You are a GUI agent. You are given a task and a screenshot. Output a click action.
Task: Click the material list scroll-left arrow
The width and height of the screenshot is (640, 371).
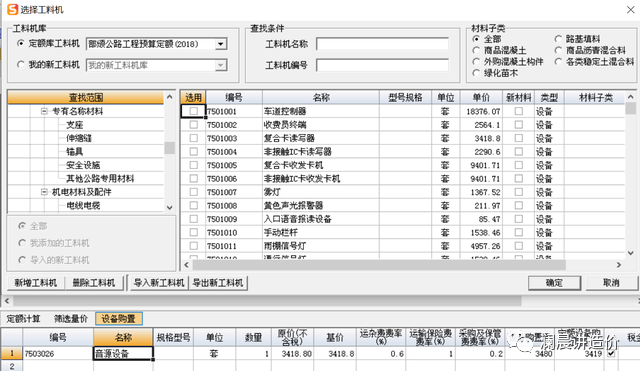tap(187, 265)
